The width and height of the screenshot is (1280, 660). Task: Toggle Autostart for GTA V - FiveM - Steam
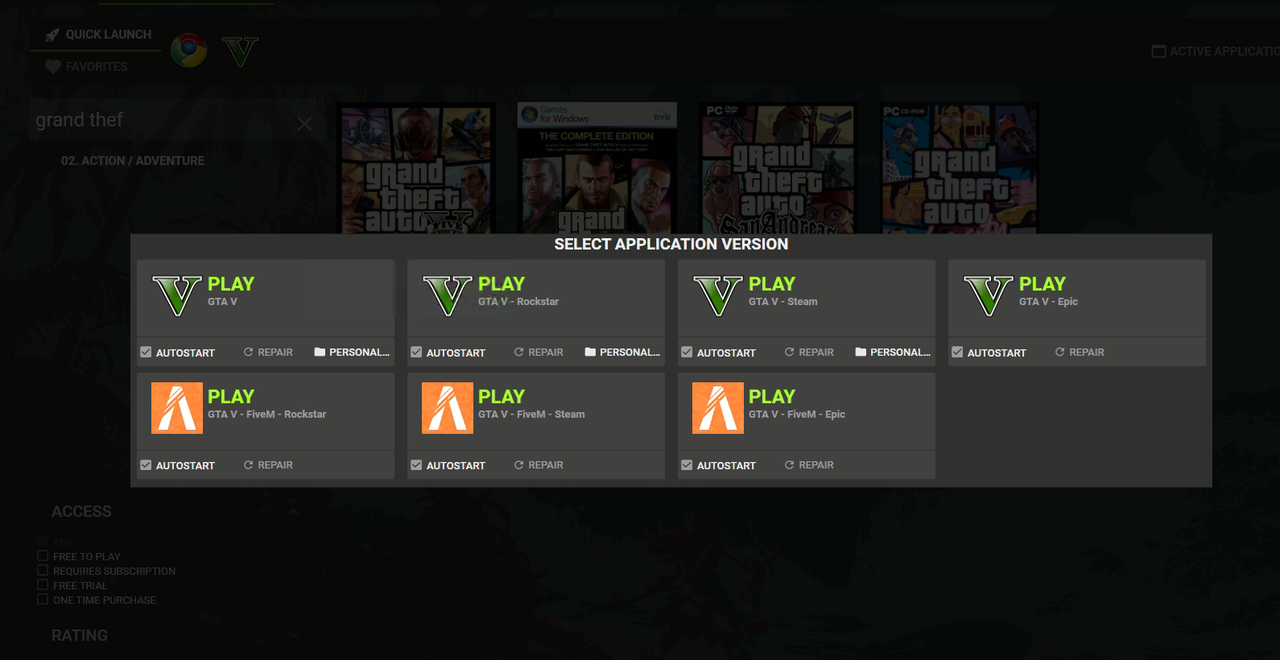(416, 465)
